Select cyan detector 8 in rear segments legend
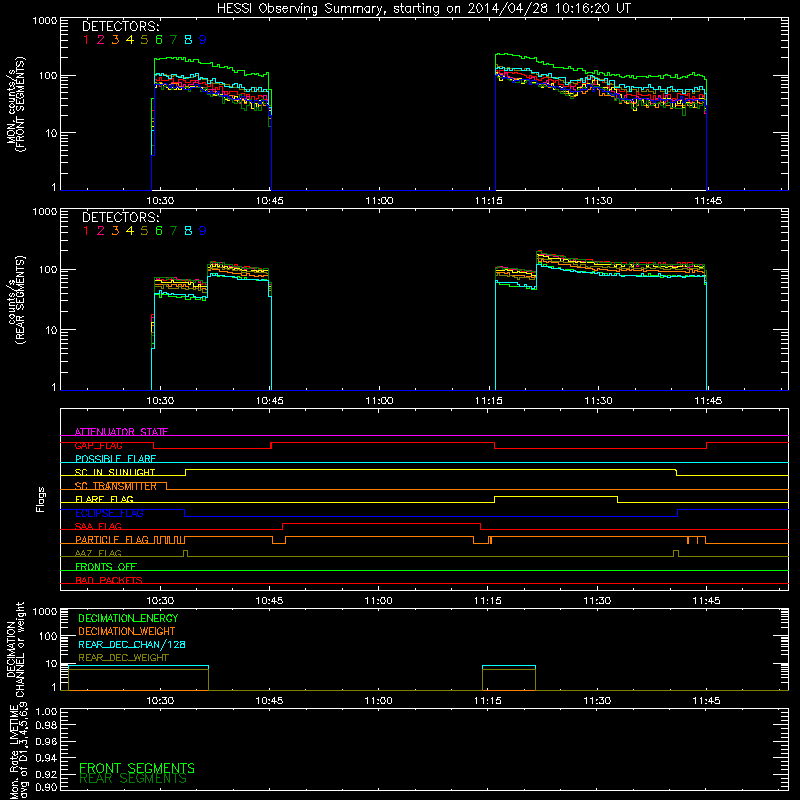800x800 pixels. (188, 231)
